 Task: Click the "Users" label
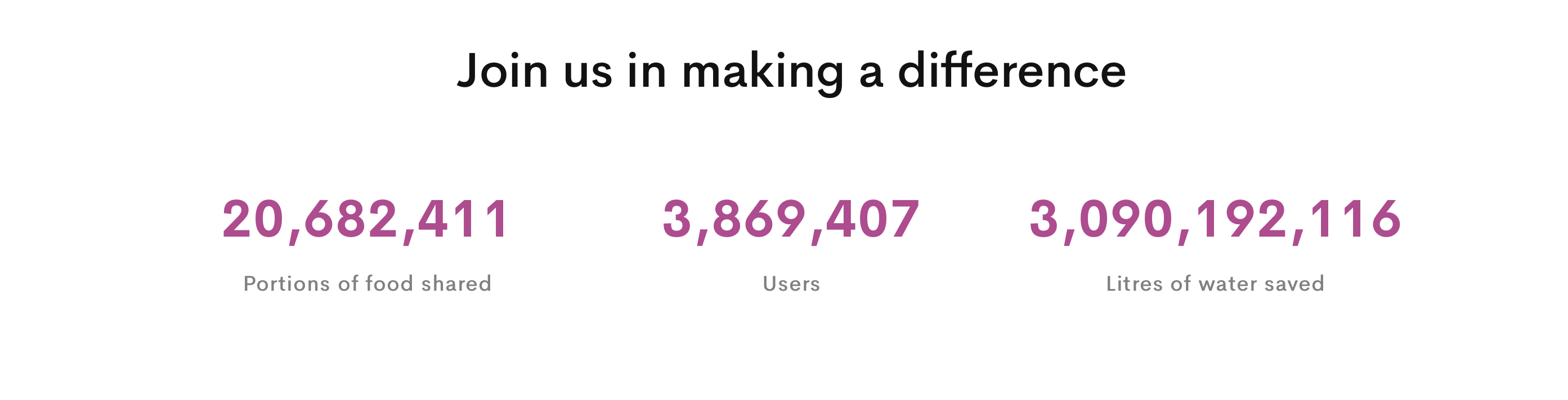coord(791,284)
